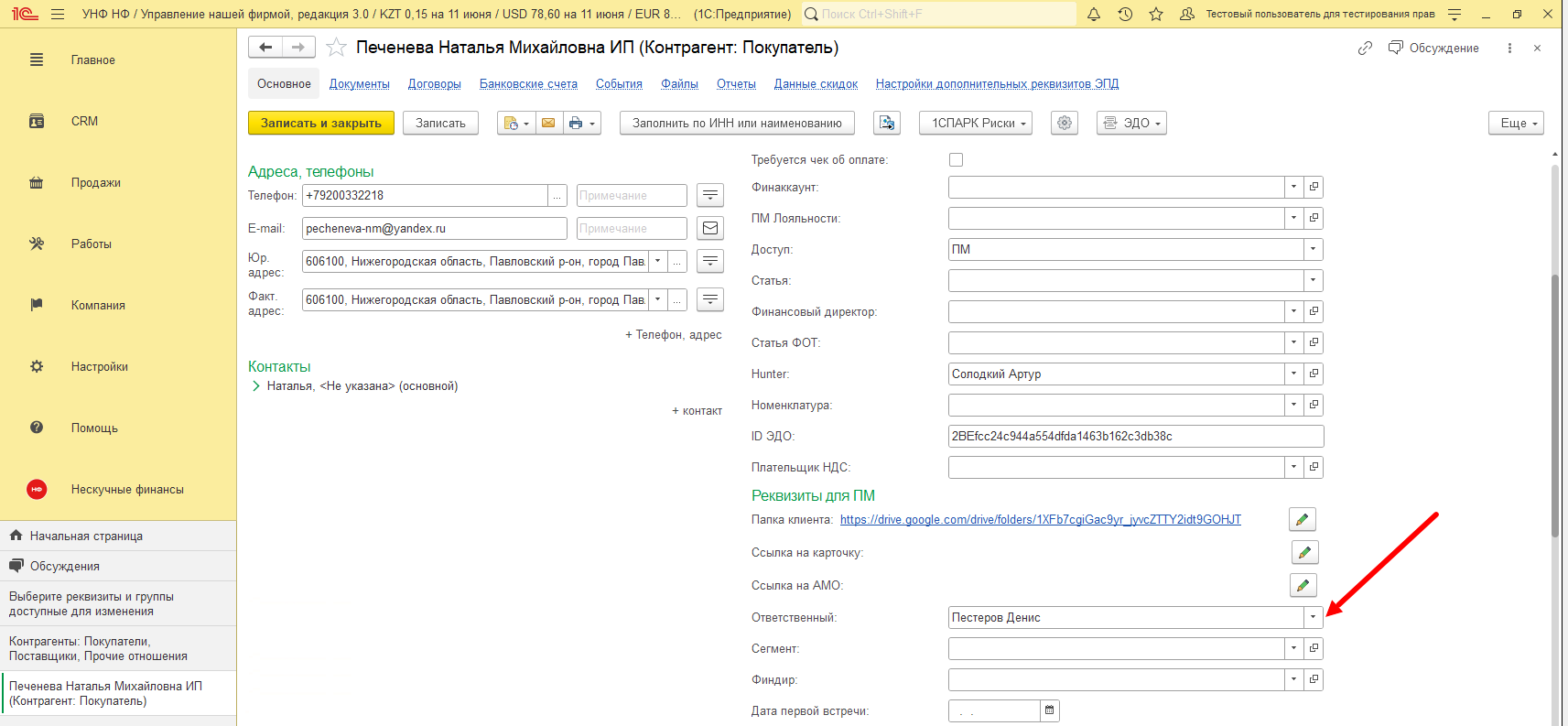The width and height of the screenshot is (1568, 726).
Task: Open the 1C main menu icon
Action: coord(25,14)
